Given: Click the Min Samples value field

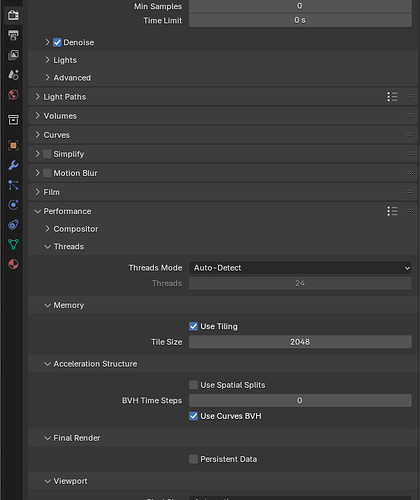Looking at the screenshot, I should coord(300,6).
